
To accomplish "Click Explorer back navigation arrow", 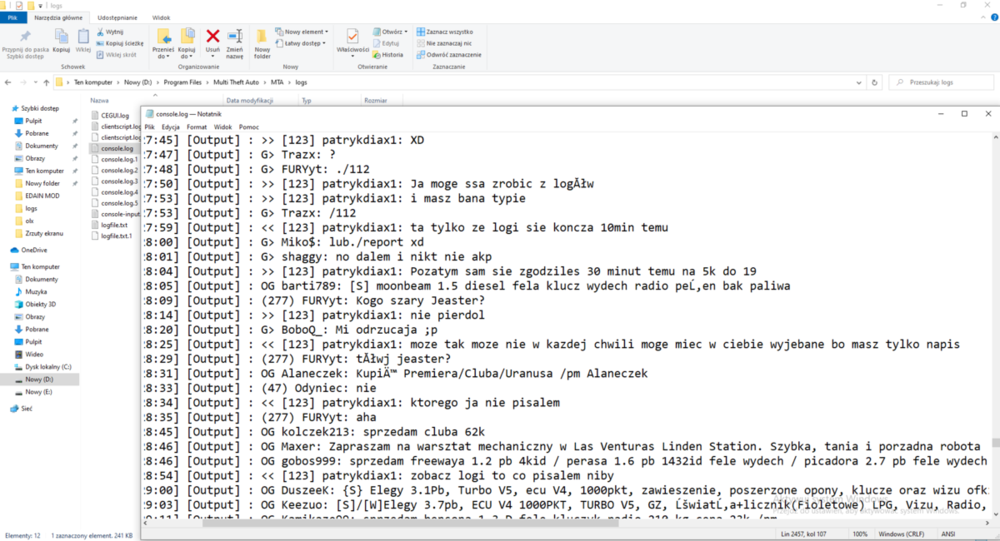I will coord(8,82).
